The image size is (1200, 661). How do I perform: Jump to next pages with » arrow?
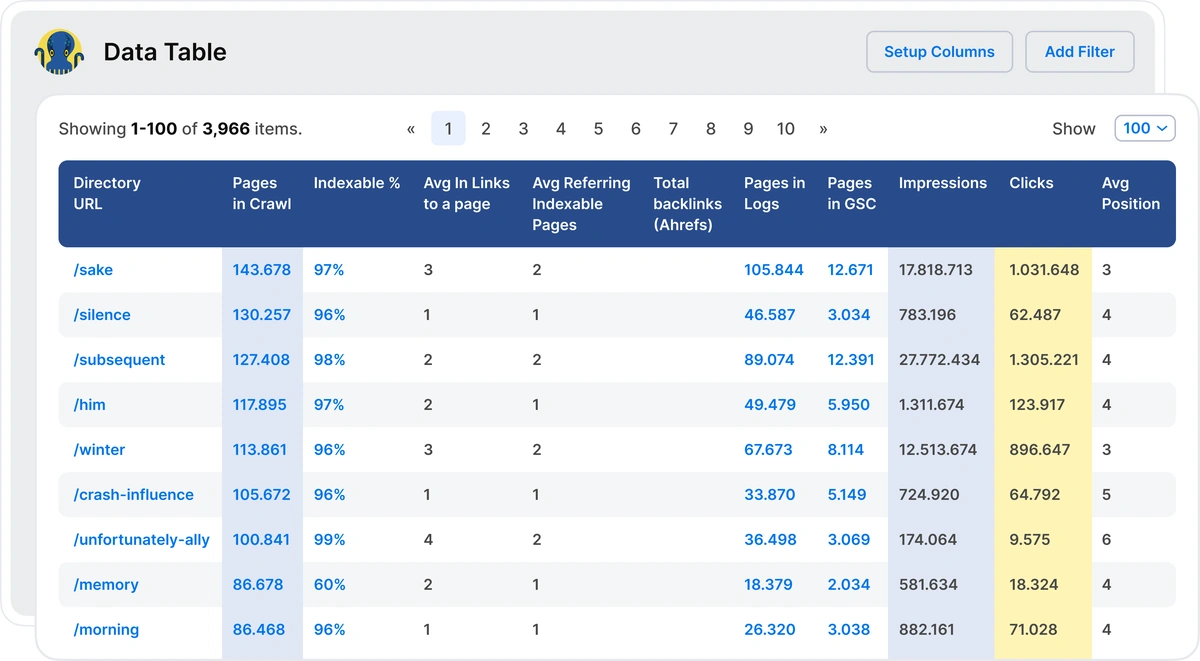pos(823,129)
